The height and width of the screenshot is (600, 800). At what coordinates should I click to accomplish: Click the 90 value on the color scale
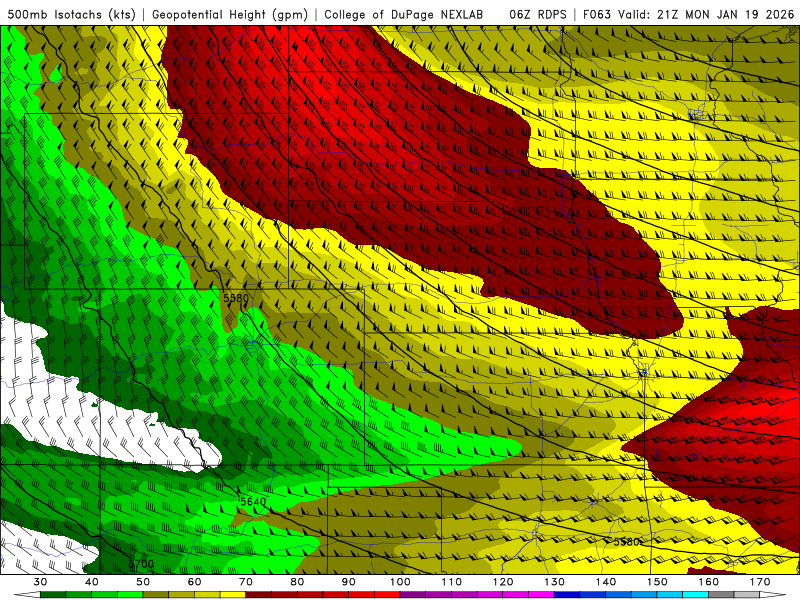(348, 582)
